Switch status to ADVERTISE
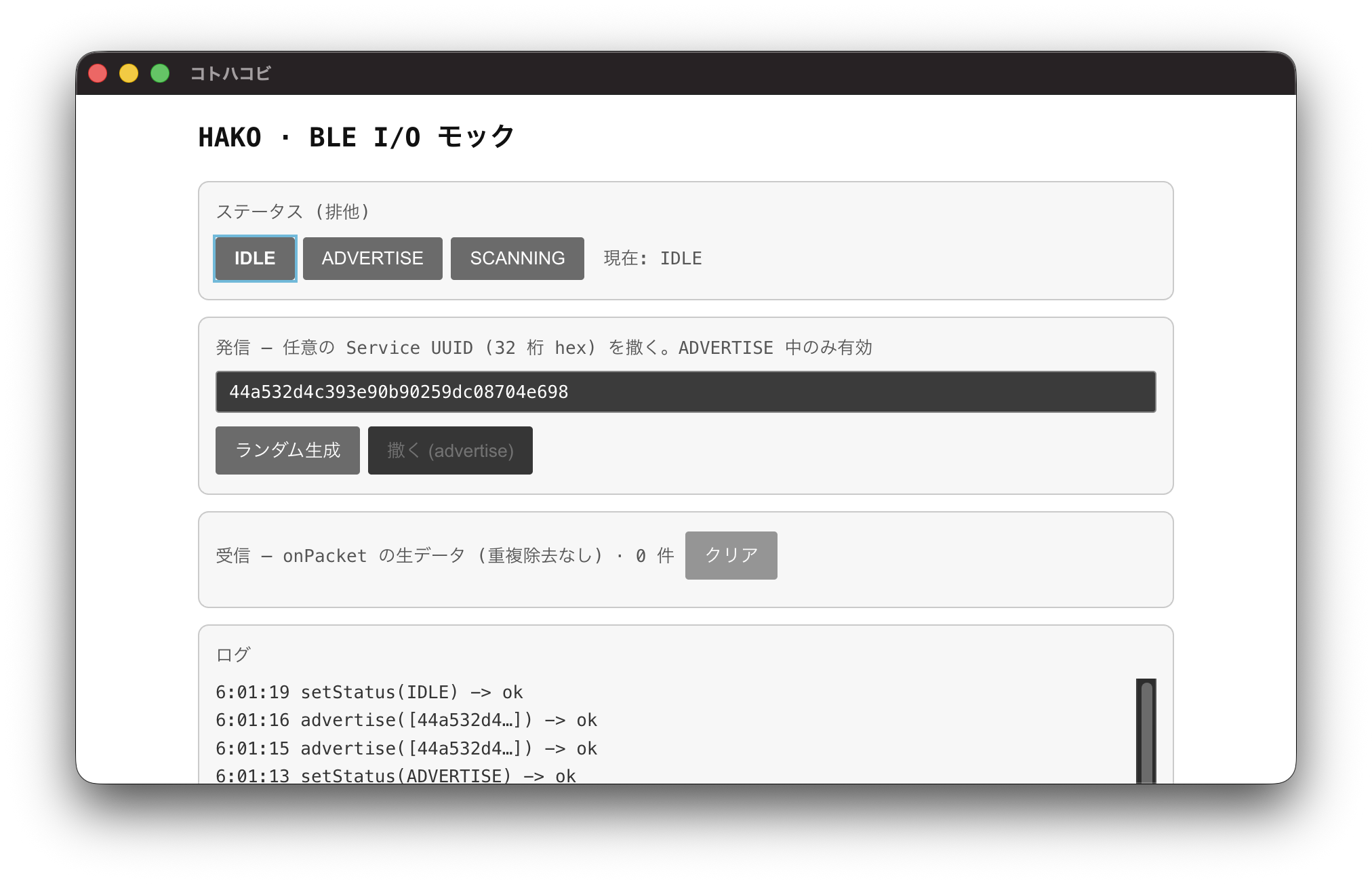The image size is (1372, 884). point(372,258)
